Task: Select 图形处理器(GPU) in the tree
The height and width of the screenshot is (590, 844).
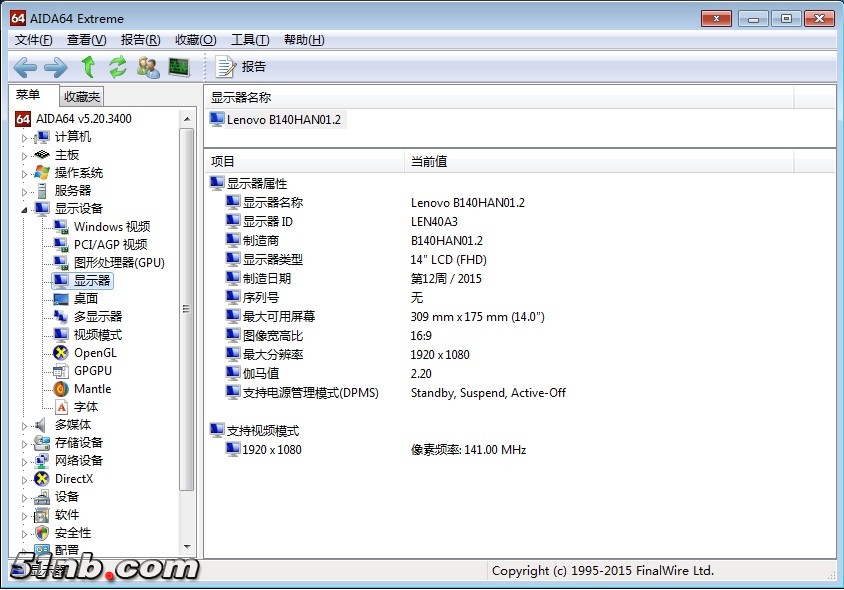Action: [x=119, y=263]
